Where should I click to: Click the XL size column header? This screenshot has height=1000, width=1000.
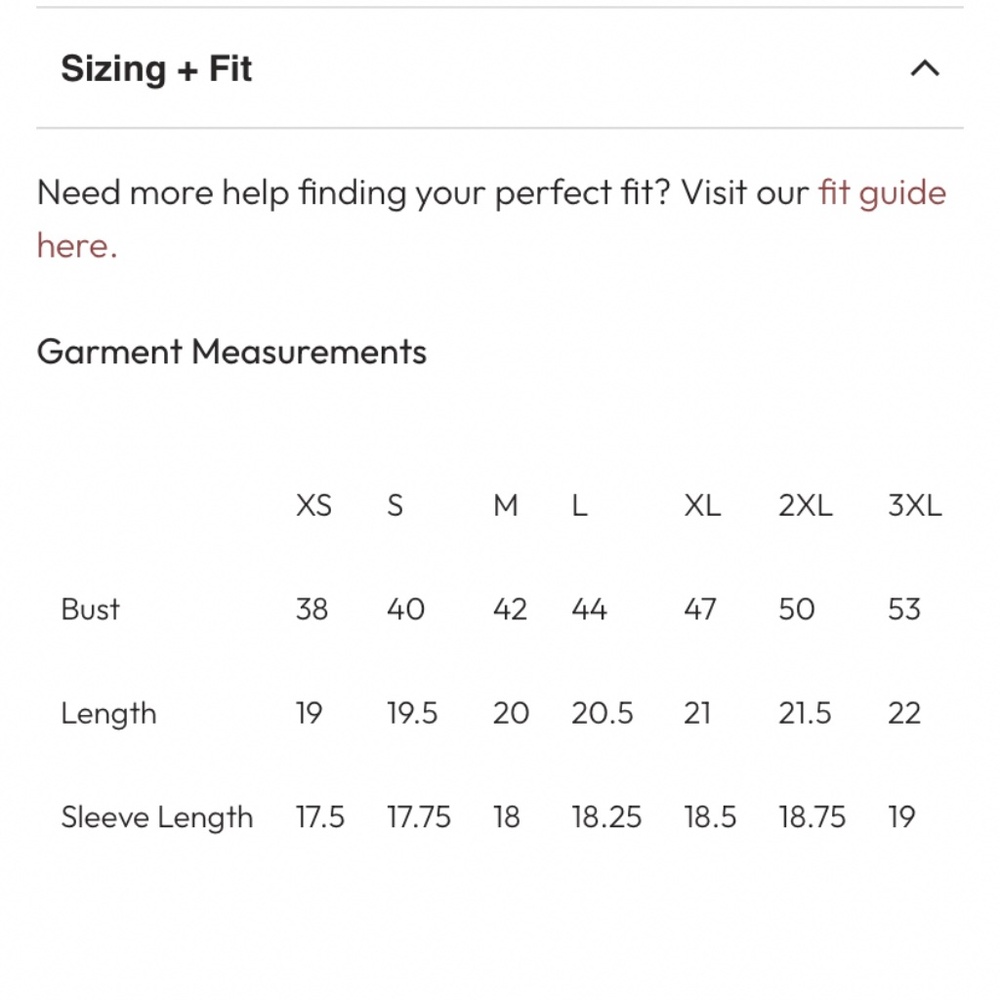click(x=702, y=506)
